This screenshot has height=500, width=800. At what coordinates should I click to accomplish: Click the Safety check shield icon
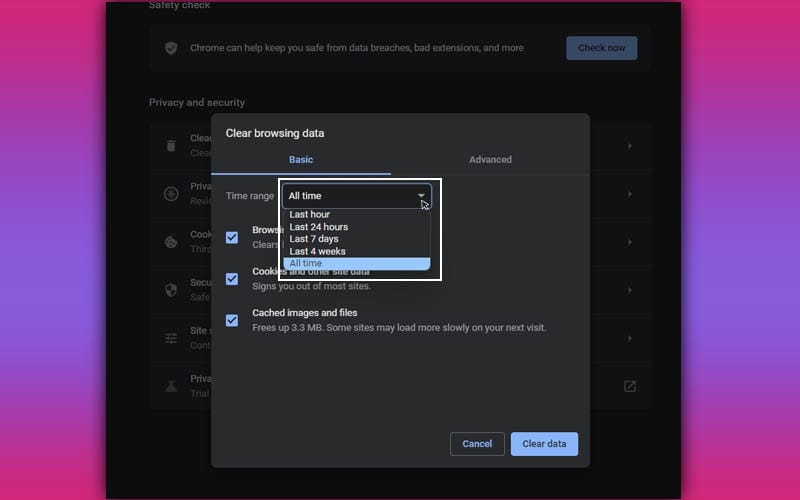(171, 48)
